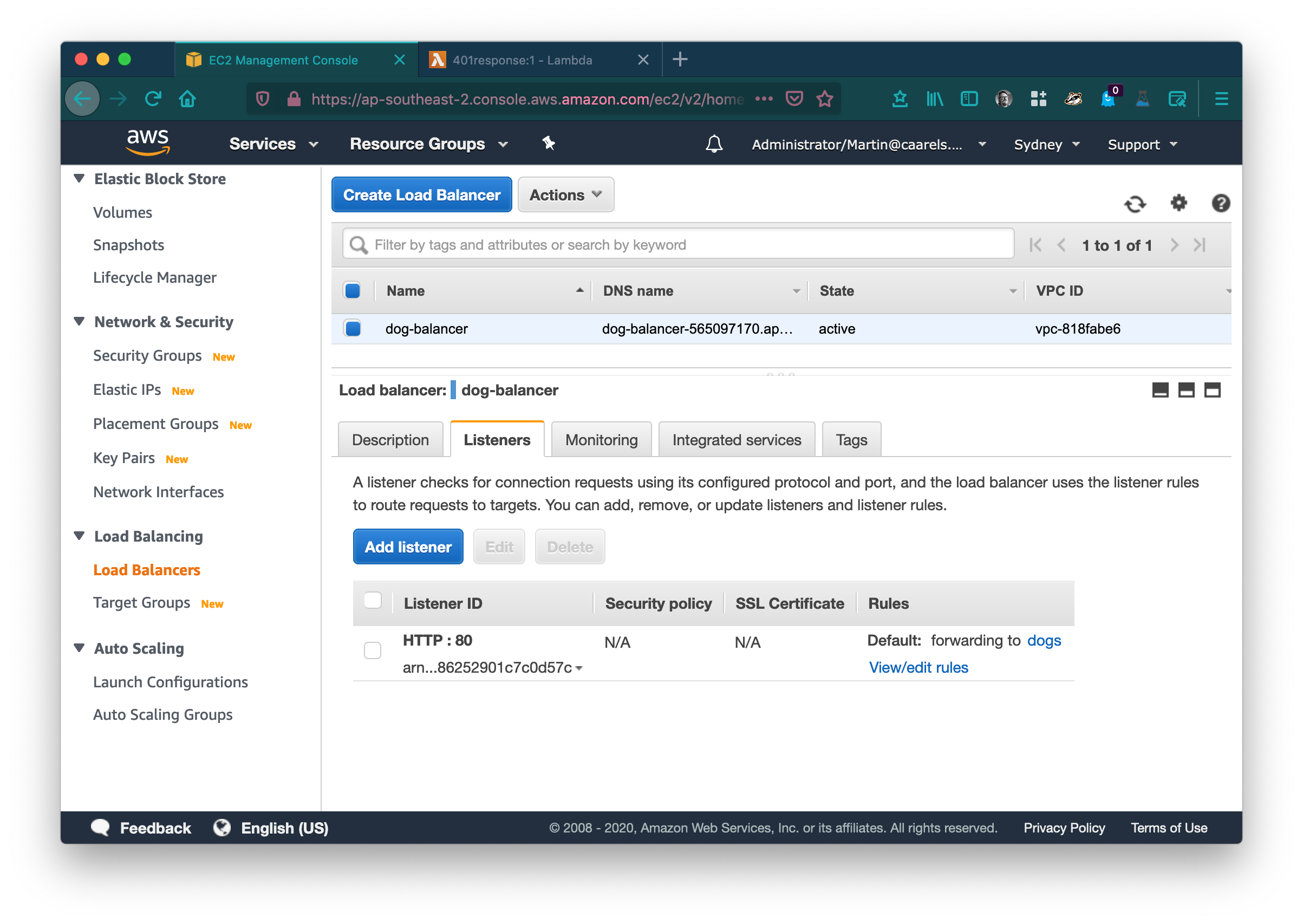Click the pin shortcuts icon in AWS header
This screenshot has height=924, width=1303.
pyautogui.click(x=548, y=144)
